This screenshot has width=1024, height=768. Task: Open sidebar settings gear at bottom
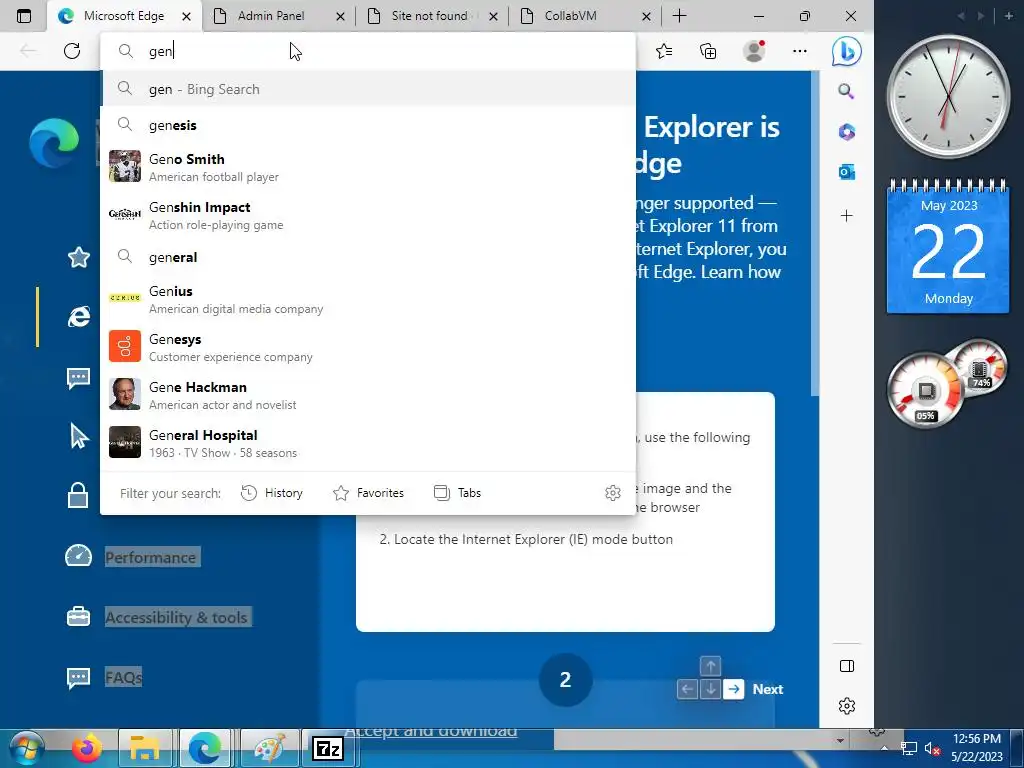coord(846,706)
